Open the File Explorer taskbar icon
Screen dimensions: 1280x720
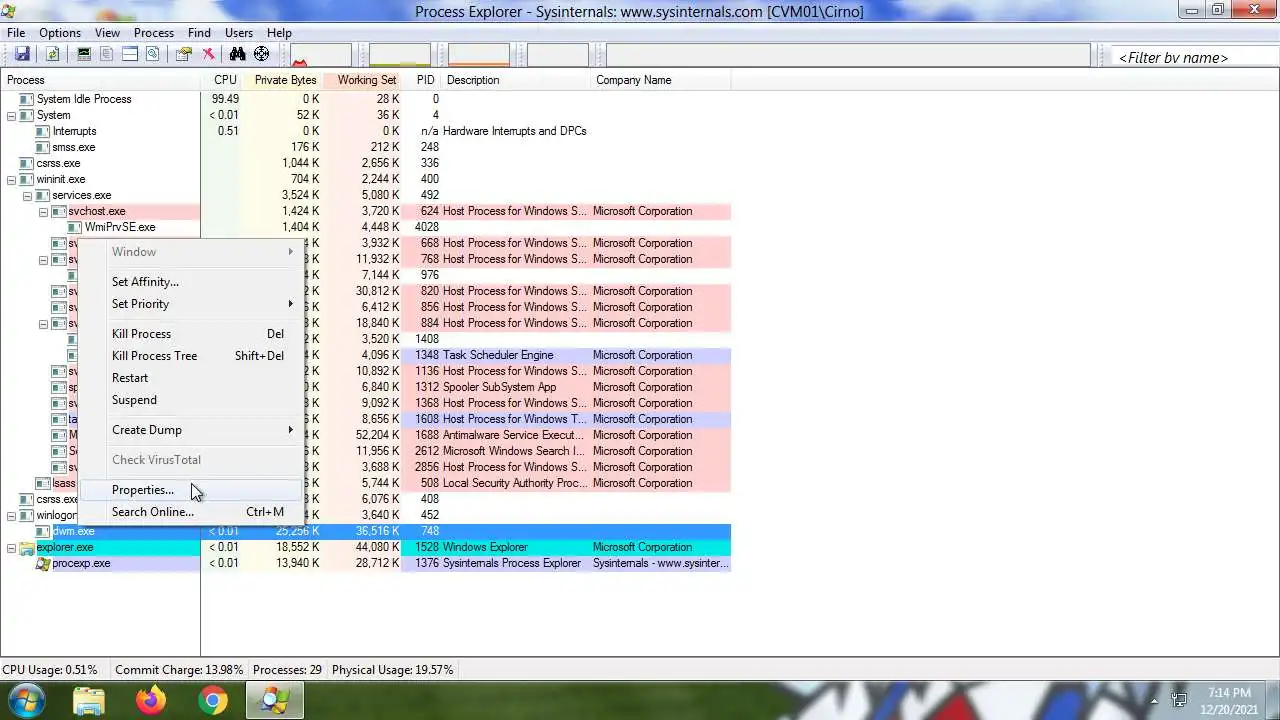click(x=89, y=700)
